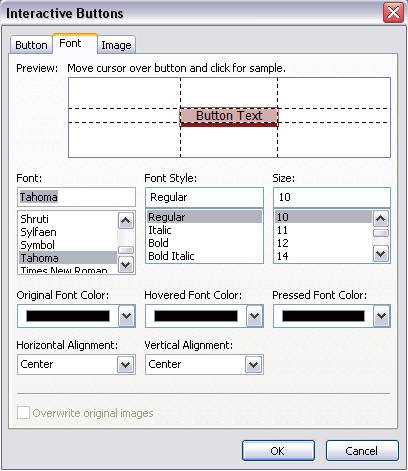Click size list down scroll arrow
The image size is (408, 471).
point(381,254)
